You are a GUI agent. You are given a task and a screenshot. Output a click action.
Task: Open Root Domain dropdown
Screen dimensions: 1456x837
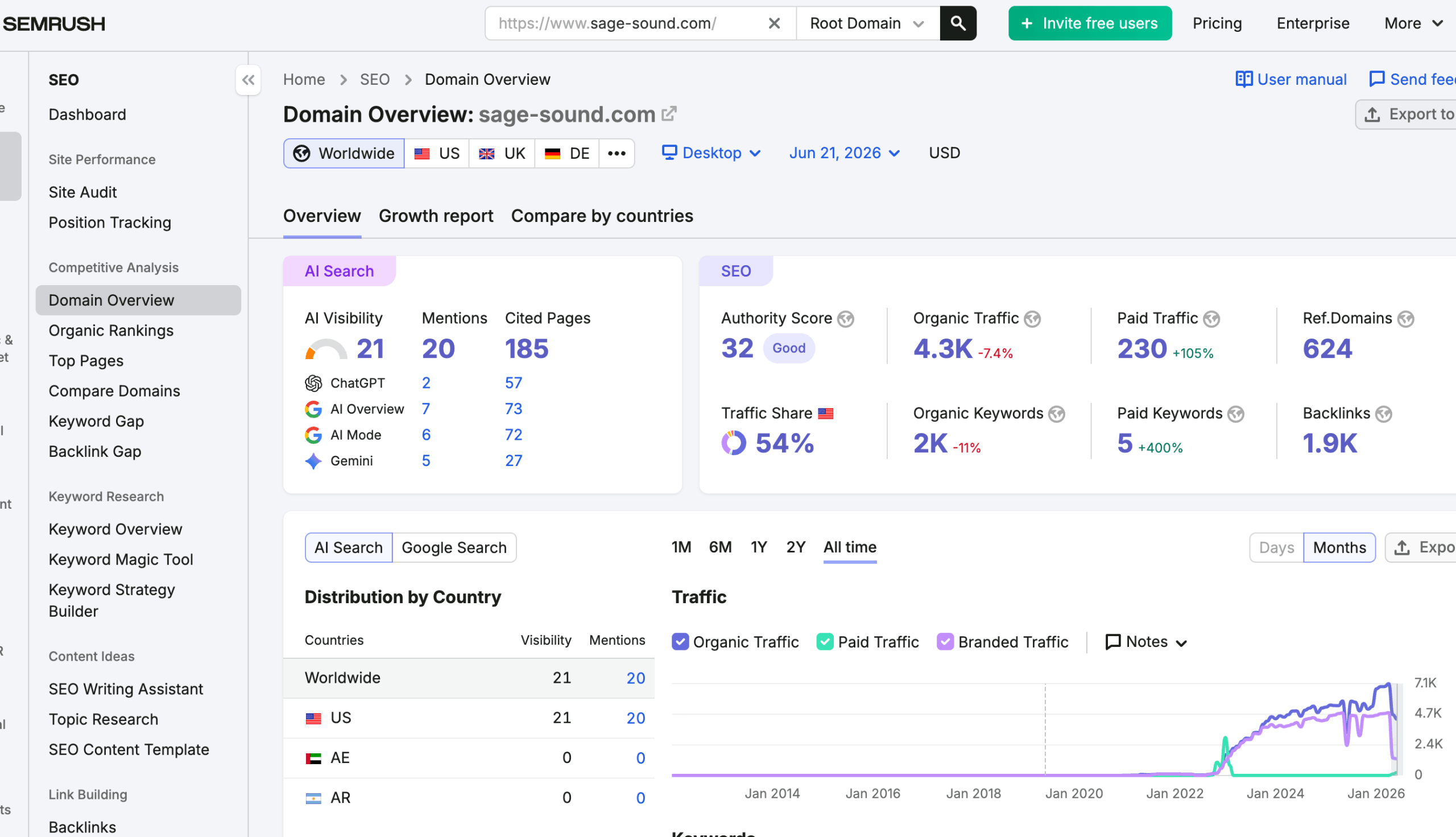[x=867, y=23]
